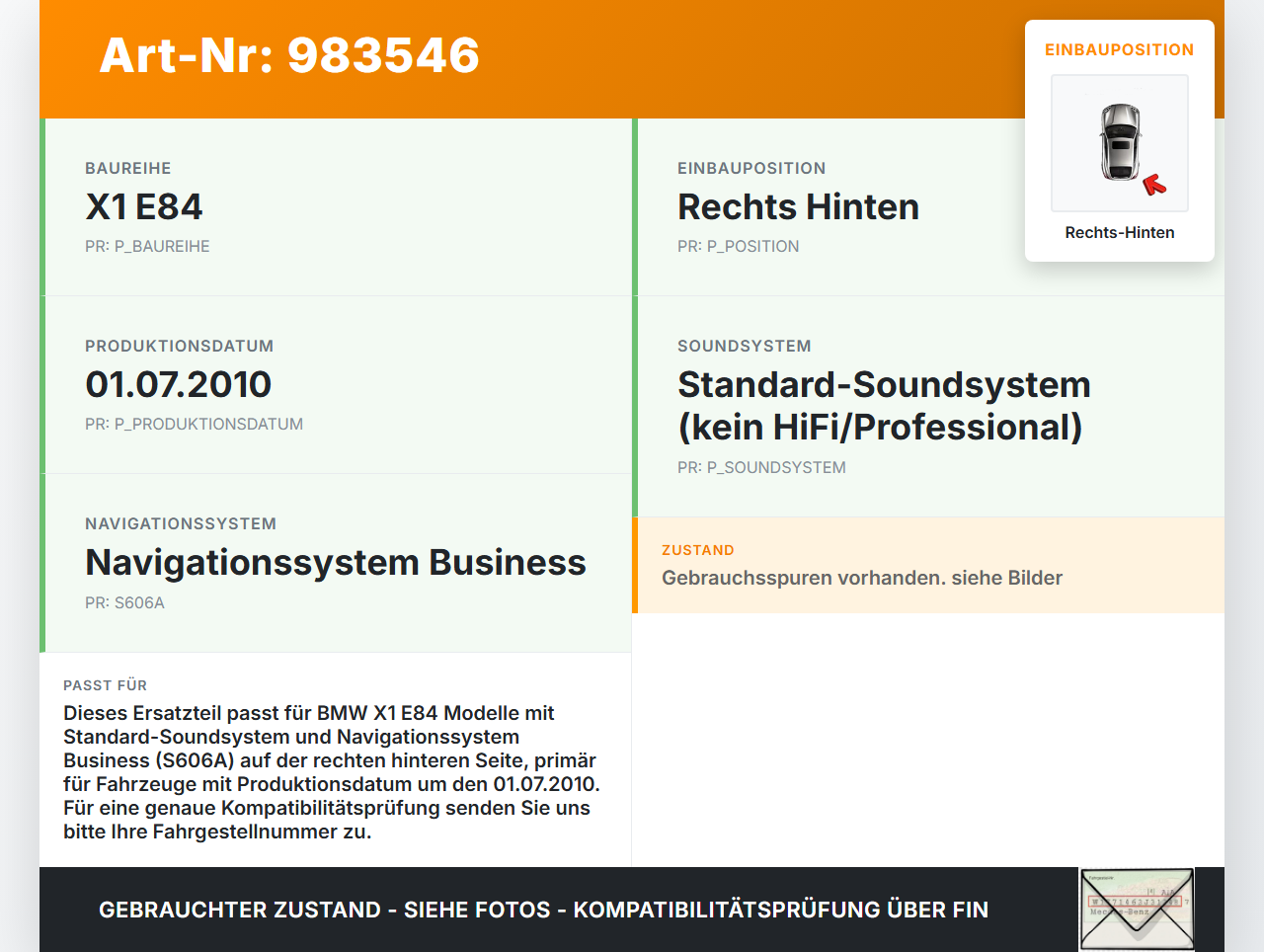Enable the Standard-Soundsystem option
This screenshot has height=952, width=1264.
click(x=883, y=405)
